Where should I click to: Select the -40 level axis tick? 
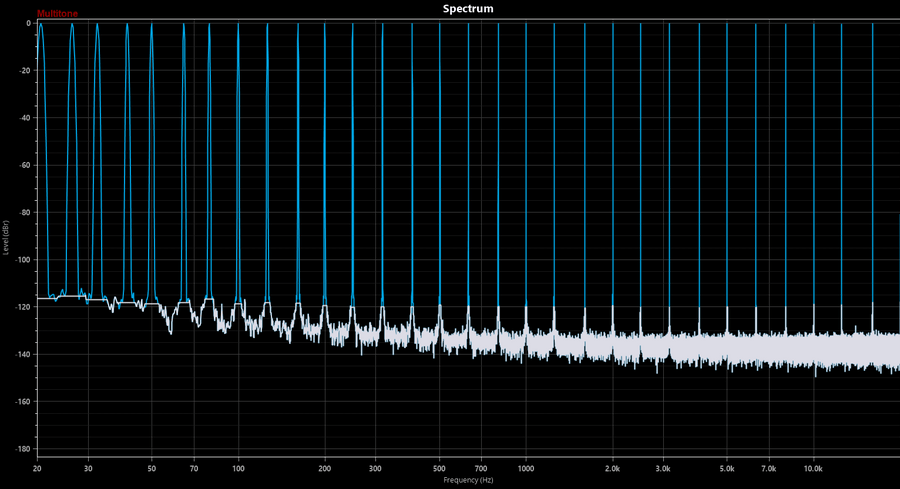coord(26,118)
